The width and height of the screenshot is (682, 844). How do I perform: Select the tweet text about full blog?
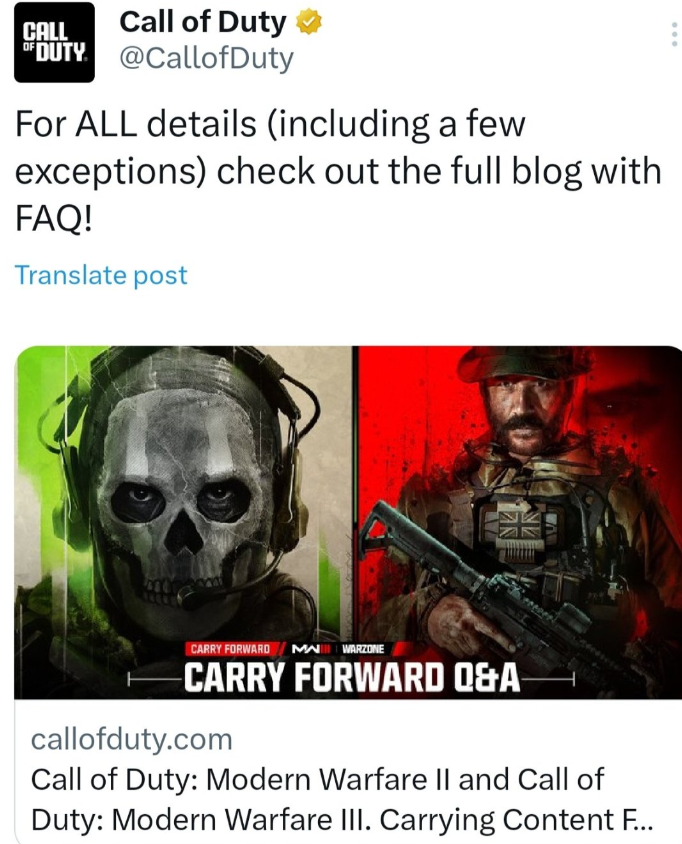338,171
